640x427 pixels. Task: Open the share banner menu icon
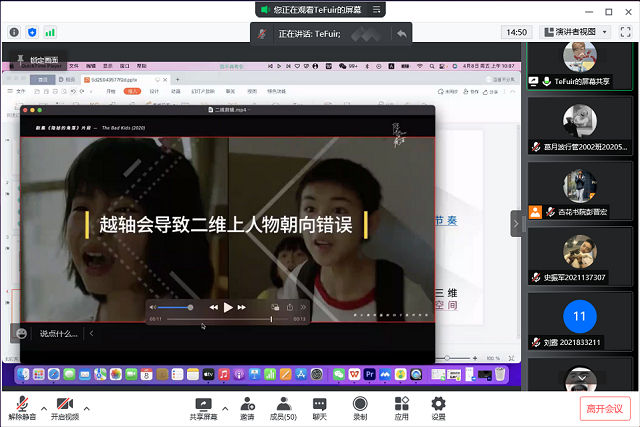tap(376, 9)
